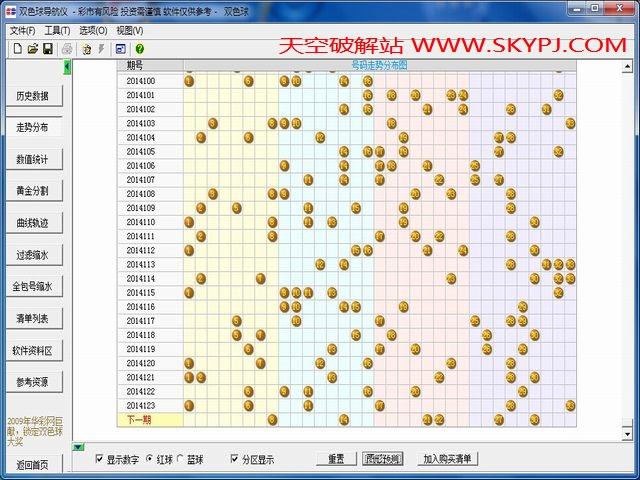Click the New file toolbar icon
Viewport: 640px width, 480px height.
[17, 48]
